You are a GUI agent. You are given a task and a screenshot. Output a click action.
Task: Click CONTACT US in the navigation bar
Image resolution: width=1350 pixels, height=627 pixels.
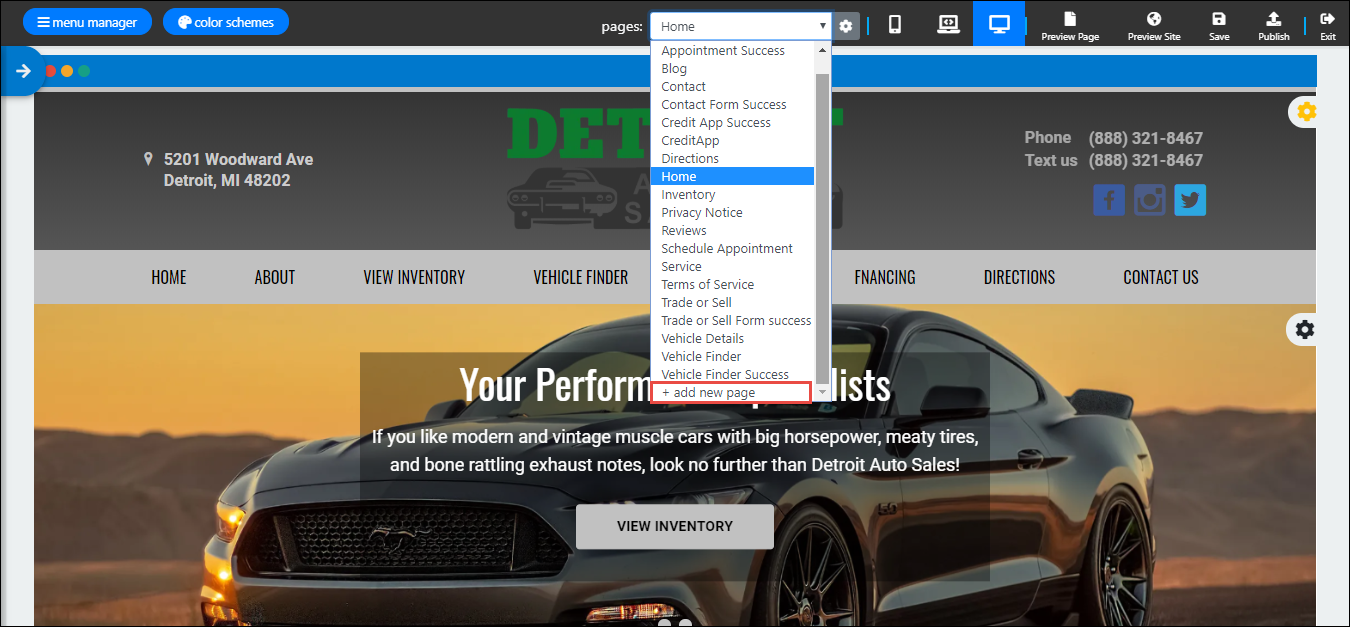pyautogui.click(x=1161, y=277)
